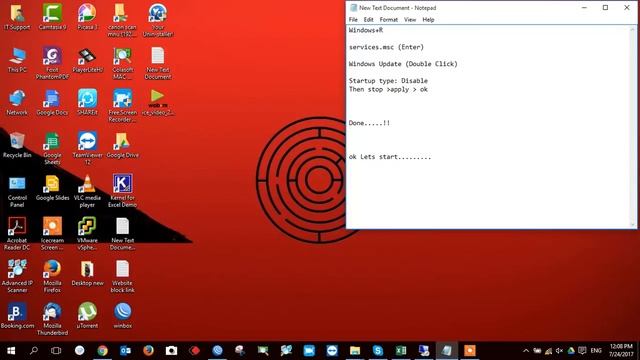Click the Notepad vertical scrollbar track
This screenshot has width=640, height=360.
click(x=633, y=127)
